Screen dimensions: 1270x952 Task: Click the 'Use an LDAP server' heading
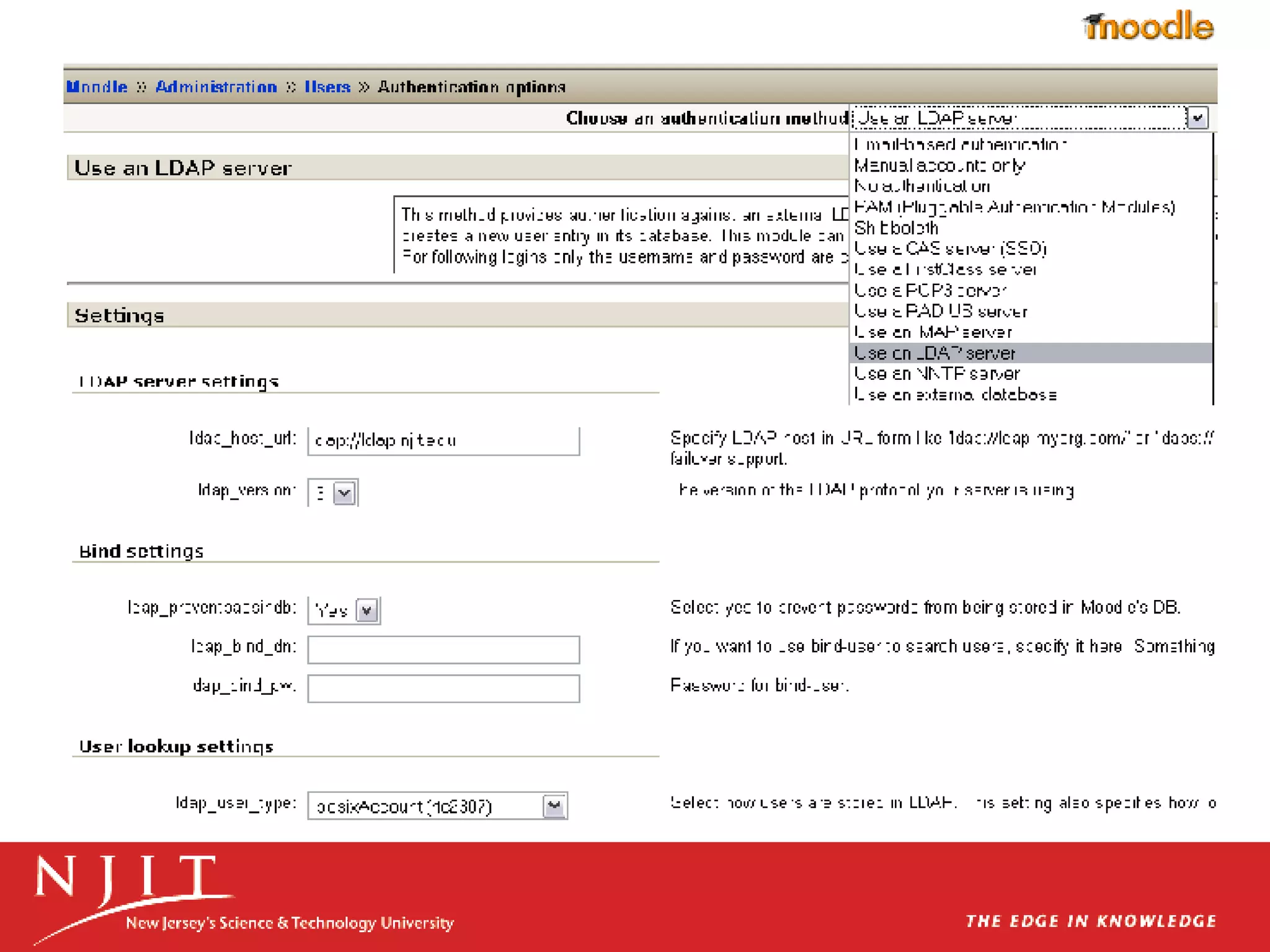183,168
